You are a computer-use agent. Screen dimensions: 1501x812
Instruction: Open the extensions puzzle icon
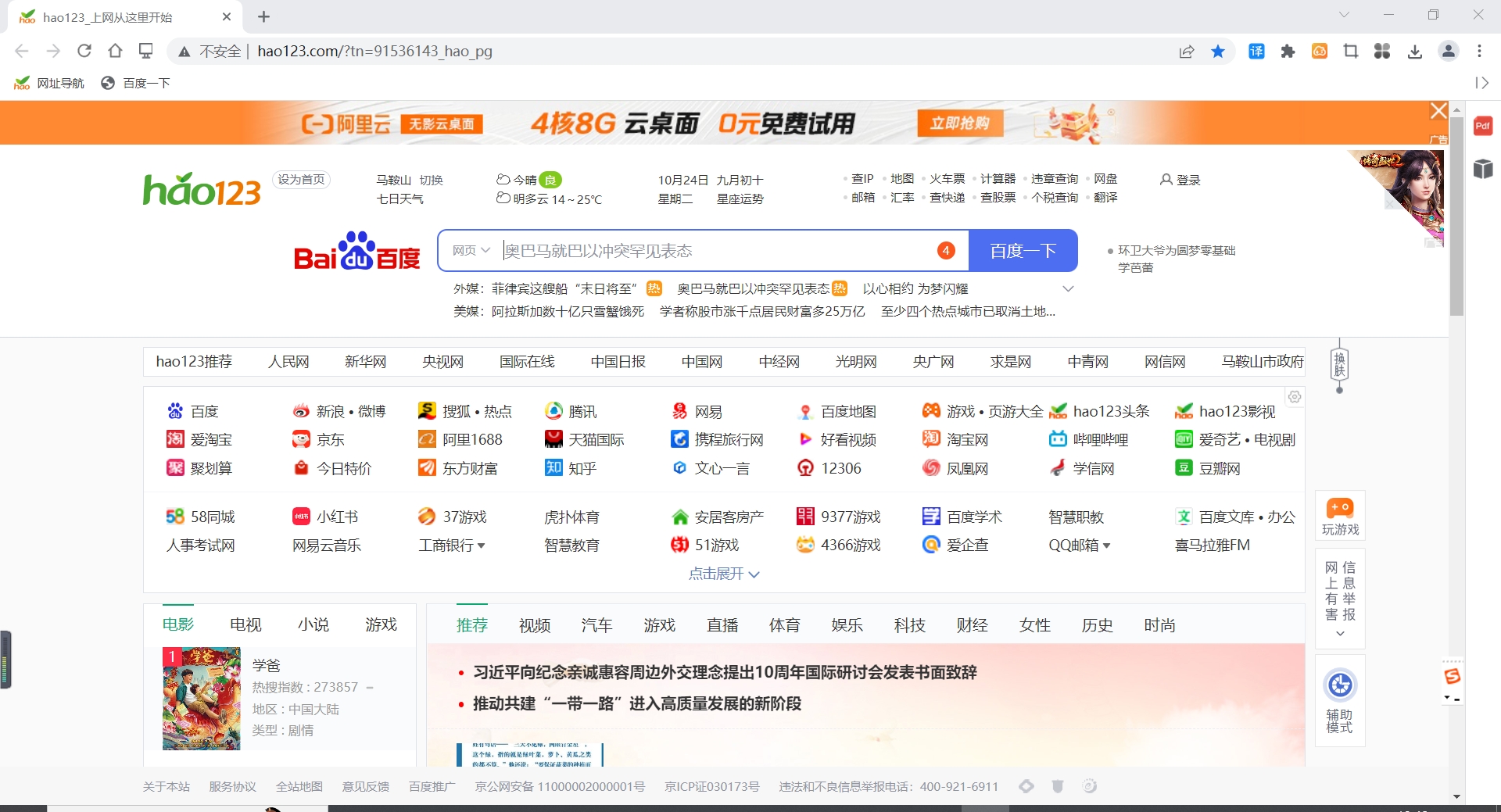1288,52
